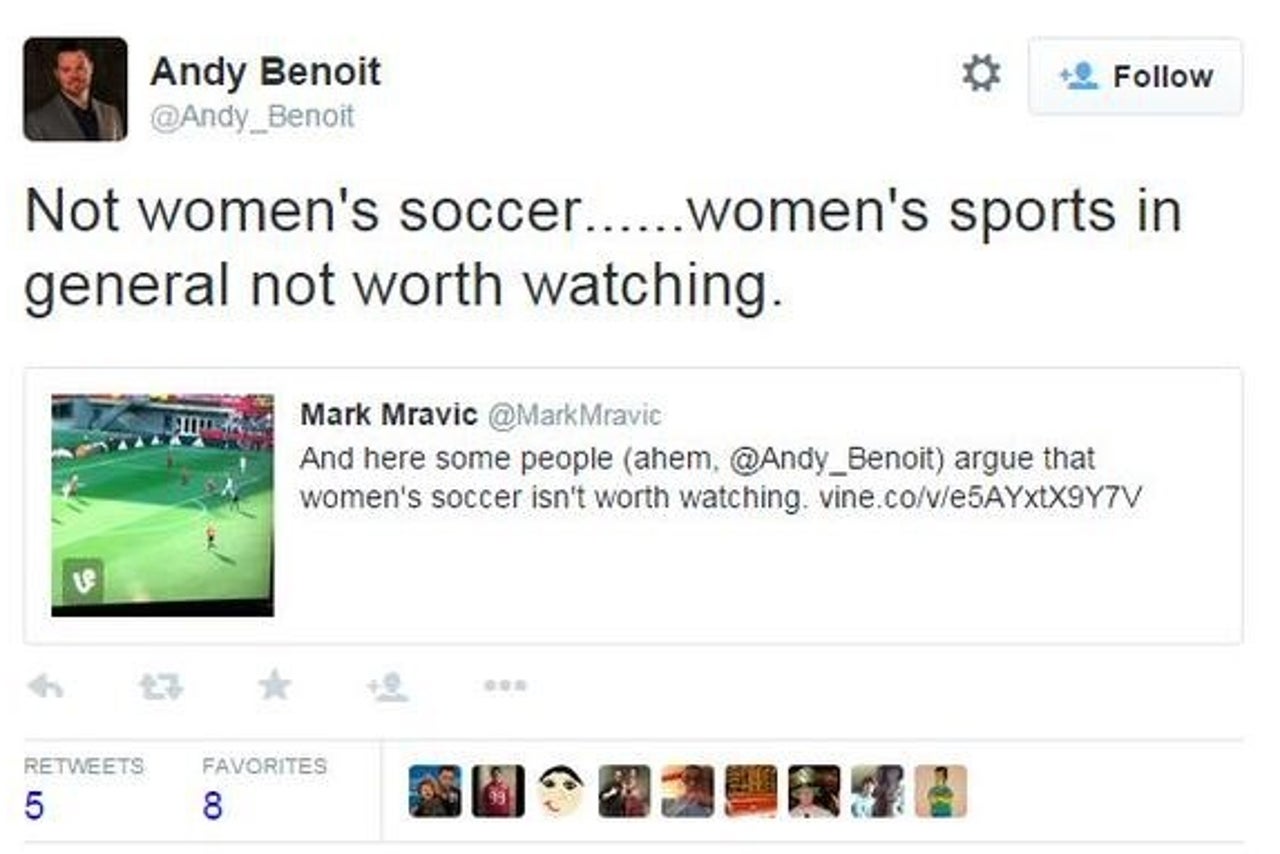Click the Andy Benoit display name

(265, 71)
